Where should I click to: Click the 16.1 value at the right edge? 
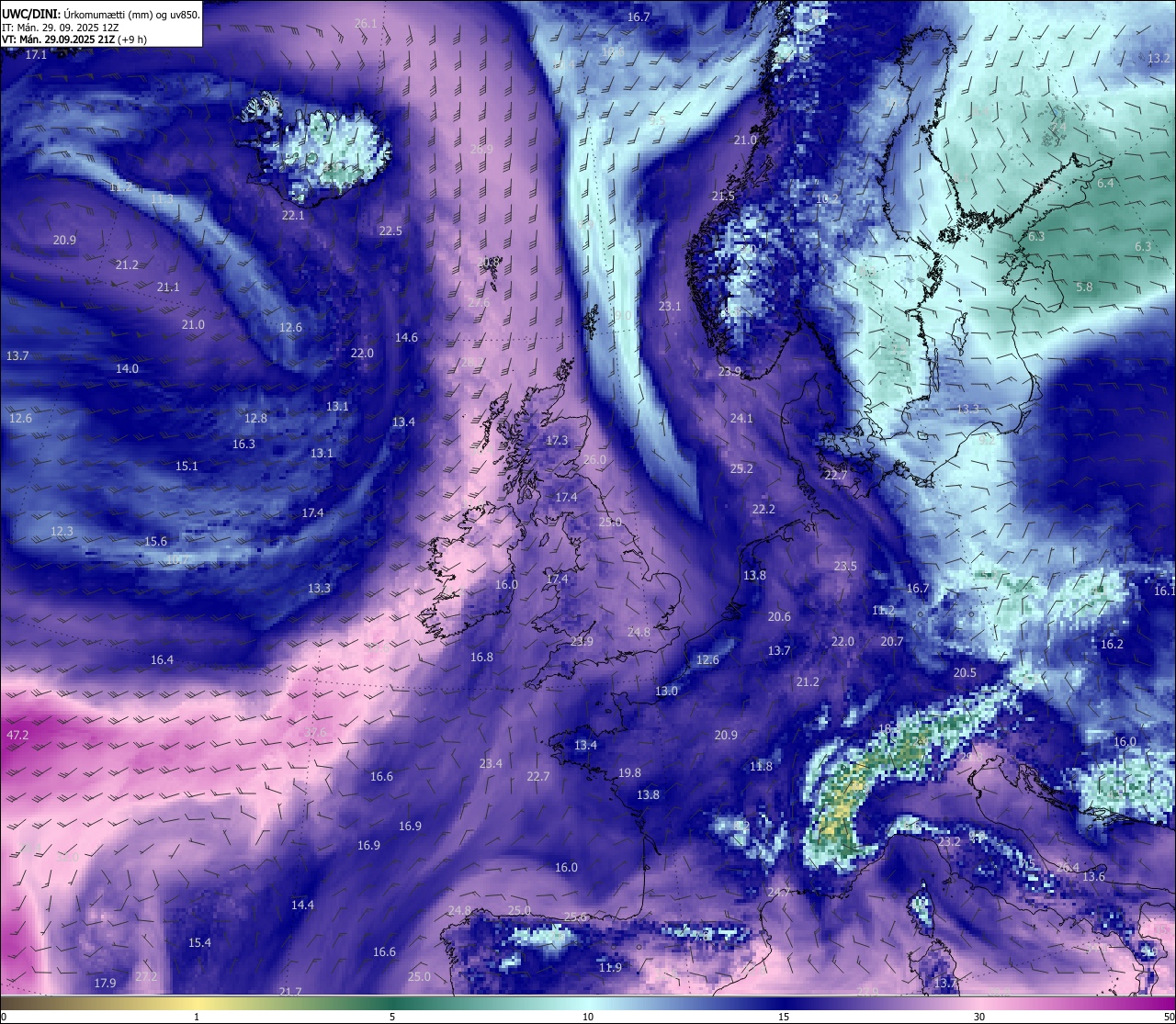(x=1164, y=591)
